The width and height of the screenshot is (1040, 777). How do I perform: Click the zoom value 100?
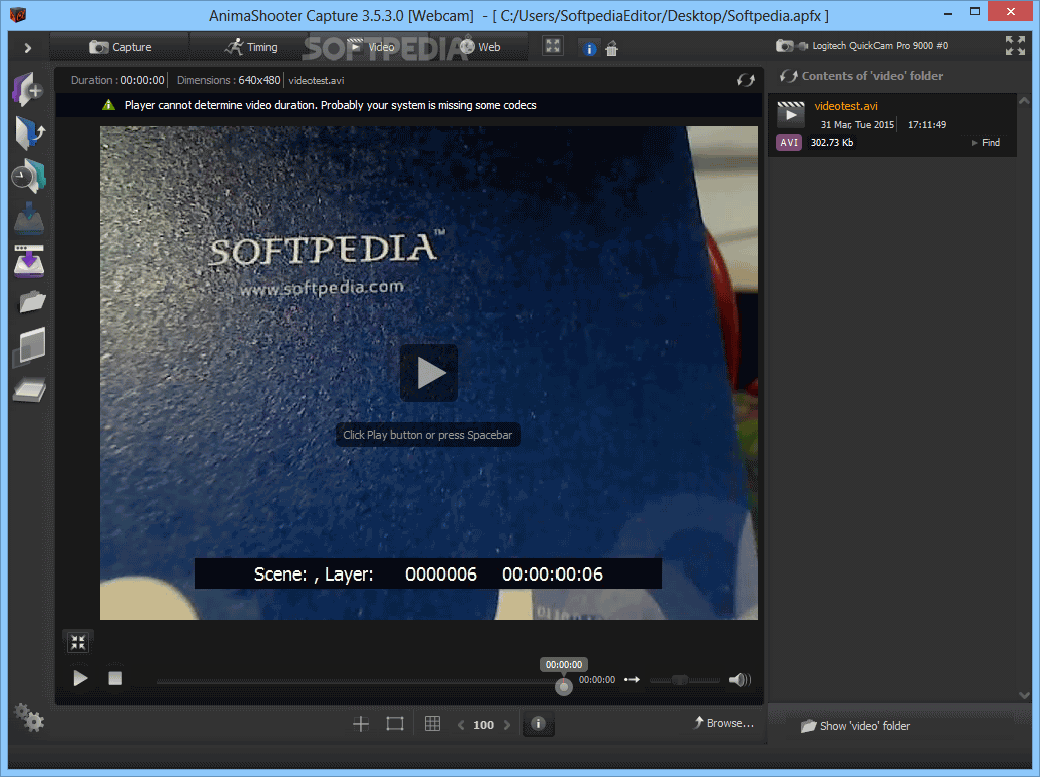click(484, 725)
